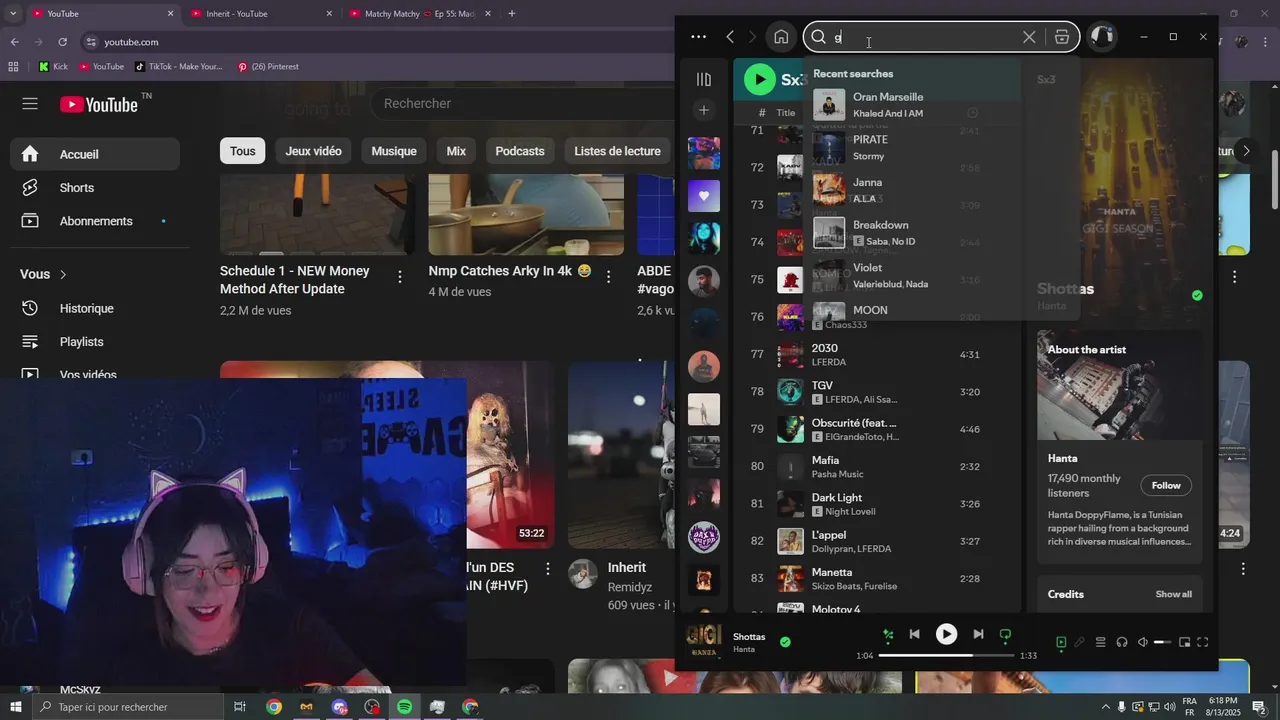
Task: Click the song progress bar
Action: (946, 655)
